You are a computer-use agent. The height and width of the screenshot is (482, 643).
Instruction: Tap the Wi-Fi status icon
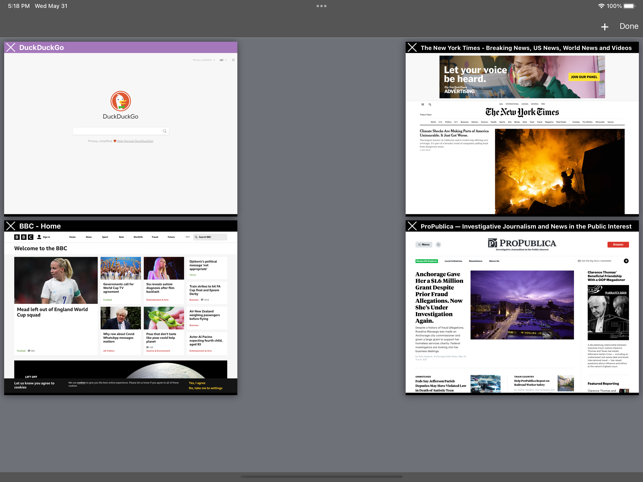pyautogui.click(x=601, y=6)
